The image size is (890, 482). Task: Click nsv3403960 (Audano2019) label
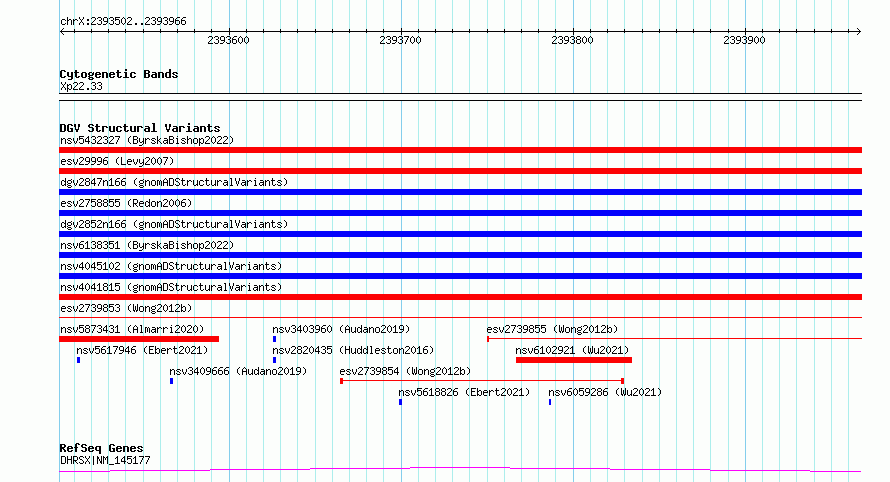(341, 329)
